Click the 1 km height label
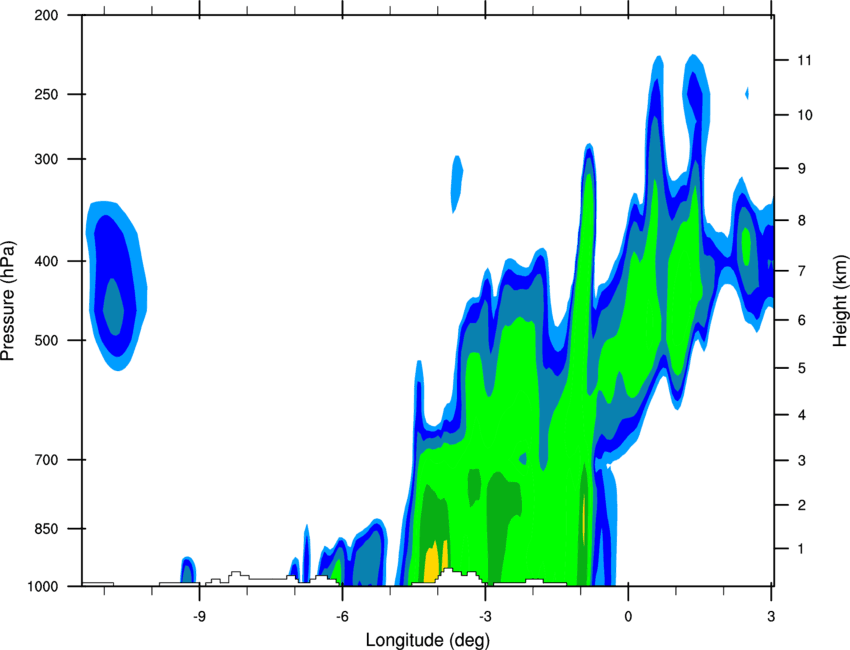Viewport: 850px width, 650px height. 801,549
